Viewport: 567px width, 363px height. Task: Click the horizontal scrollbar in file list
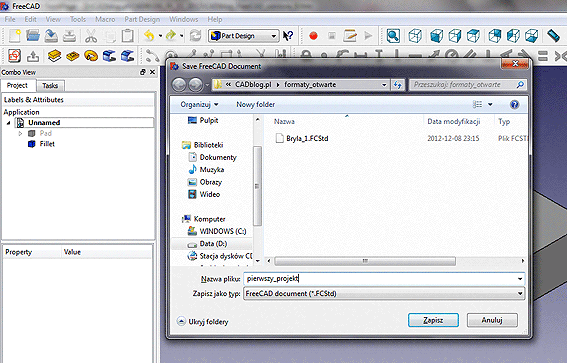365,261
